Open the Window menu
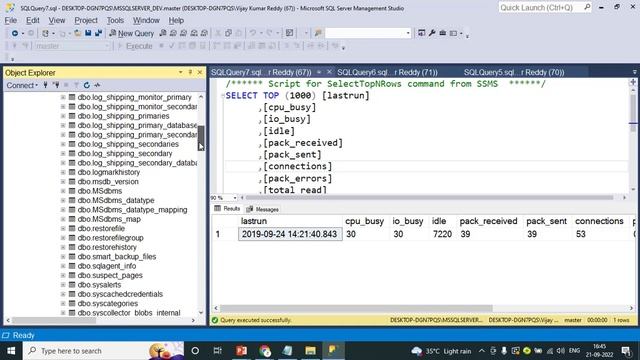This screenshot has width=640, height=360. [146, 20]
